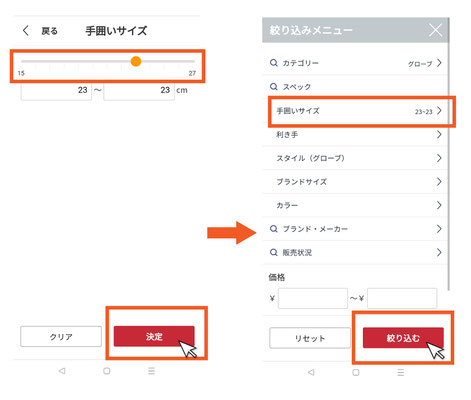Viewport: 471px width, 400px height.
Task: Open the カラー filter row
Action: (355, 205)
